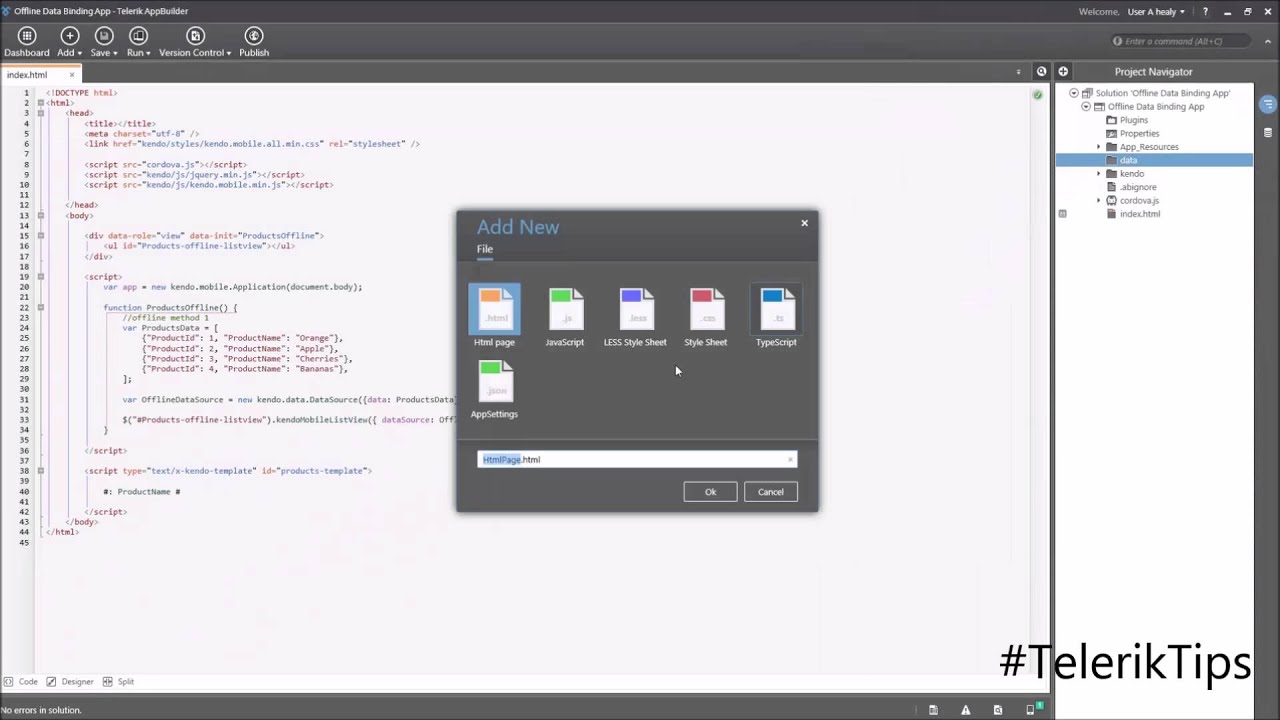Expand the cordova.js node
The height and width of the screenshot is (720, 1280).
[x=1099, y=201]
